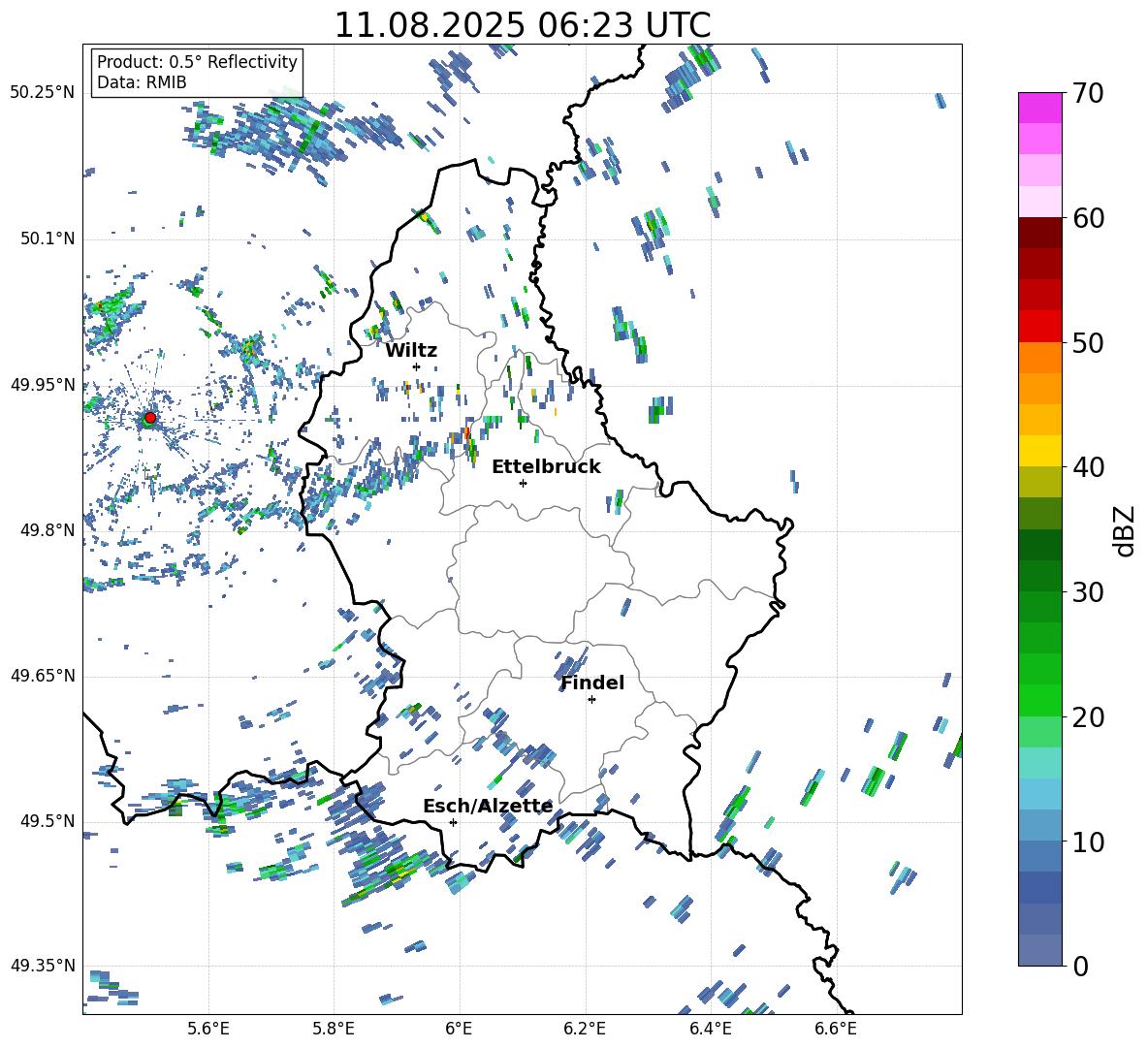Click the Esch/Alzette city label
Viewport: 1148px width, 1048px height.
[488, 806]
